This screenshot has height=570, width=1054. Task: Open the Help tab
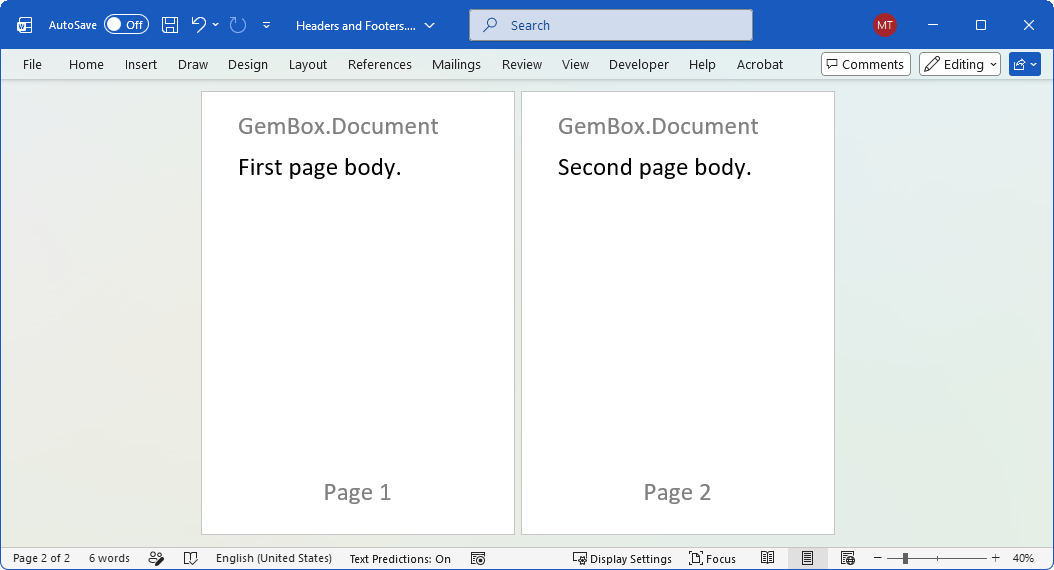click(702, 65)
